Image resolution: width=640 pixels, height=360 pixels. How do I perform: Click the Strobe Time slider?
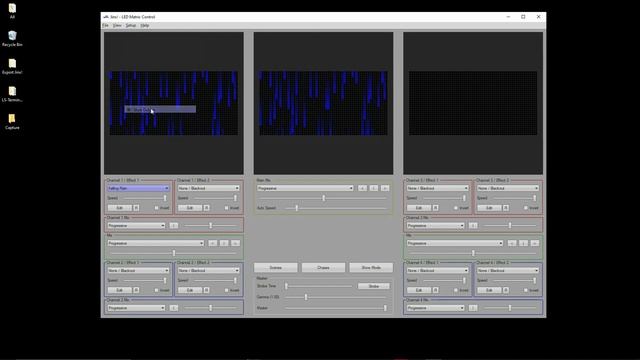tap(319, 286)
